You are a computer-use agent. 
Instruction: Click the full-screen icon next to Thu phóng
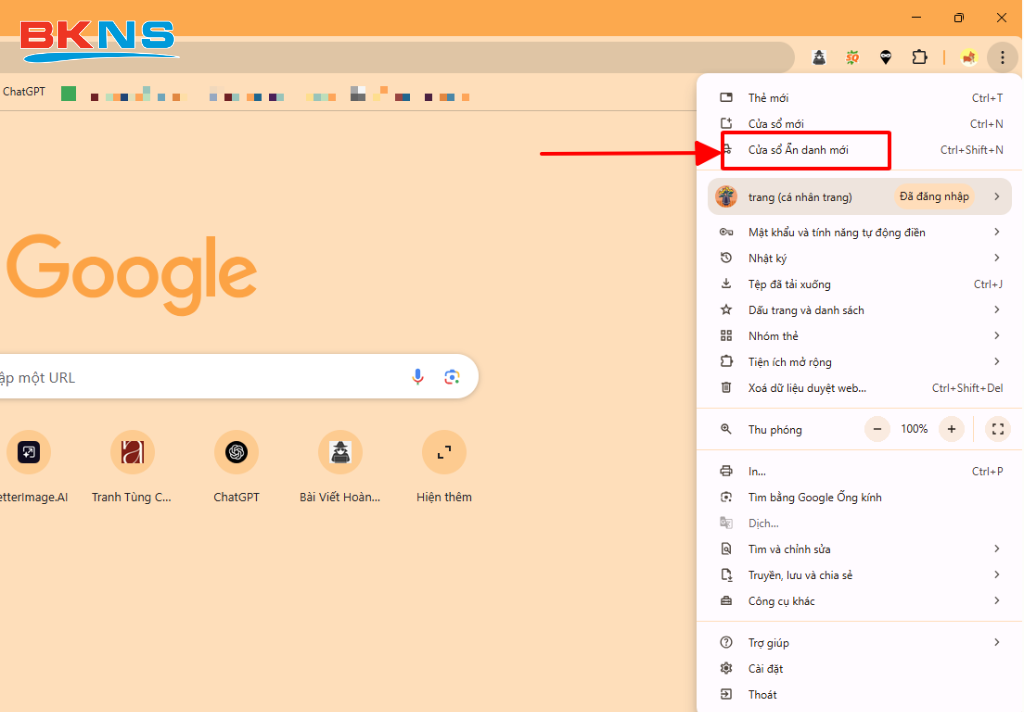point(997,429)
